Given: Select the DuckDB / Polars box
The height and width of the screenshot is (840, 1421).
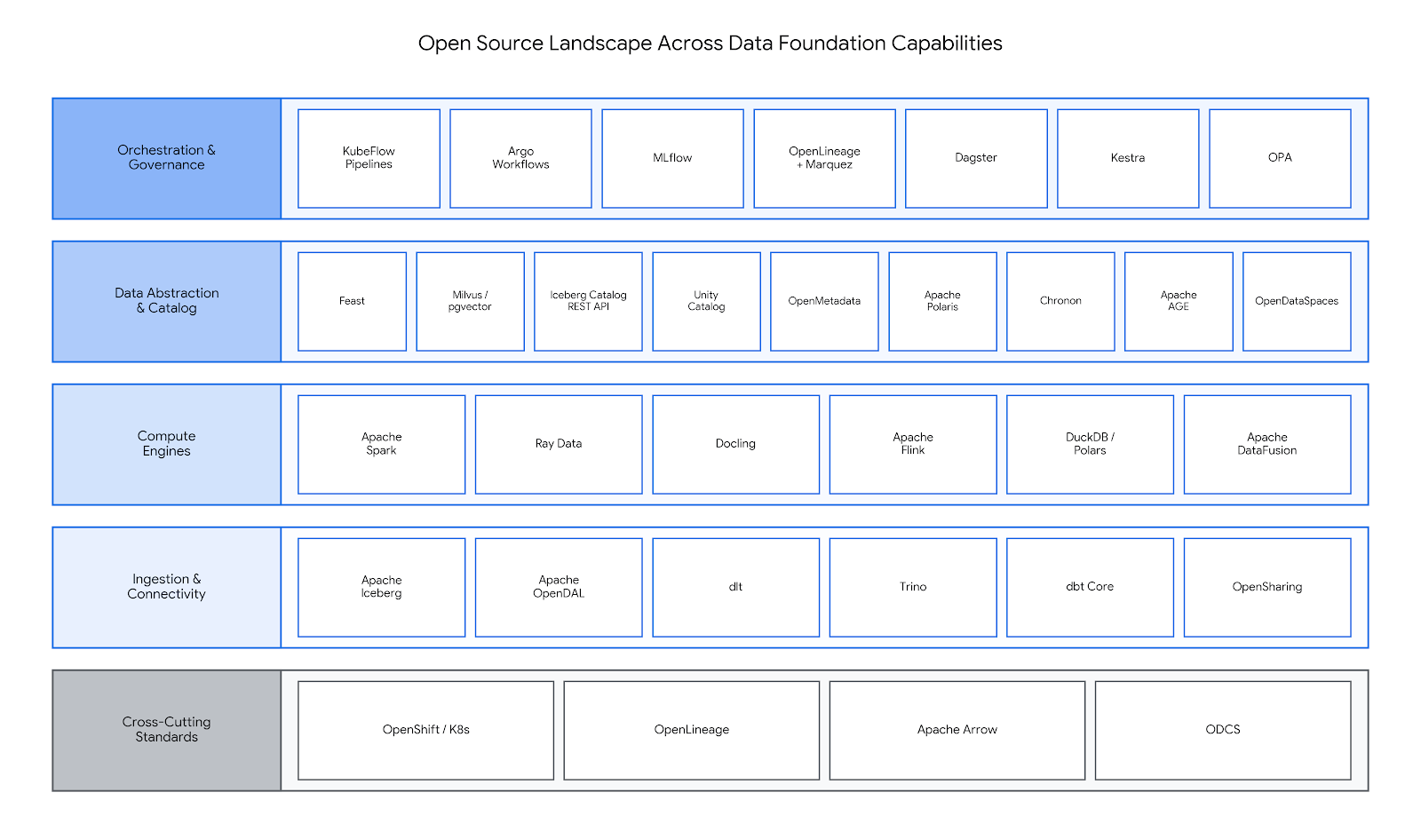Looking at the screenshot, I should coord(1090,444).
